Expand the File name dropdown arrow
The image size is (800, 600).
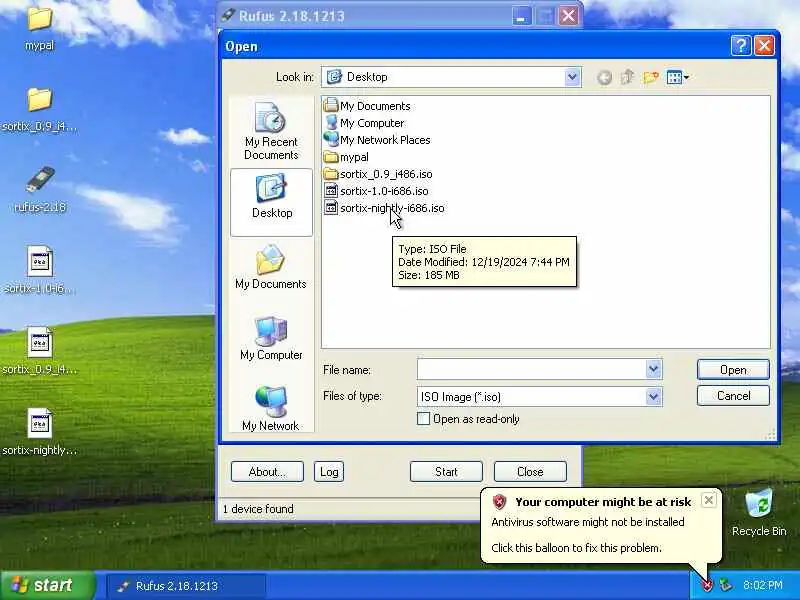[x=653, y=369]
